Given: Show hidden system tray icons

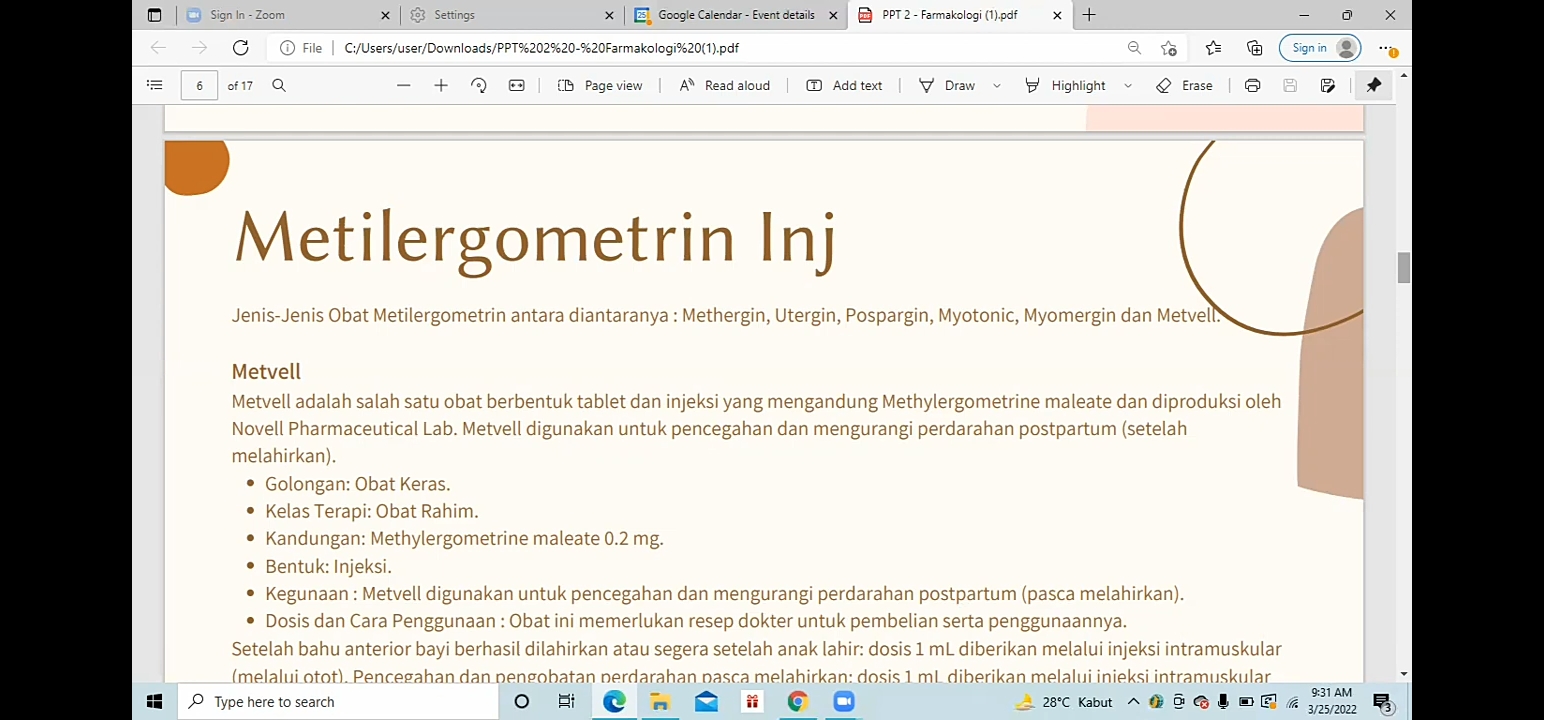Looking at the screenshot, I should click(x=1133, y=702).
